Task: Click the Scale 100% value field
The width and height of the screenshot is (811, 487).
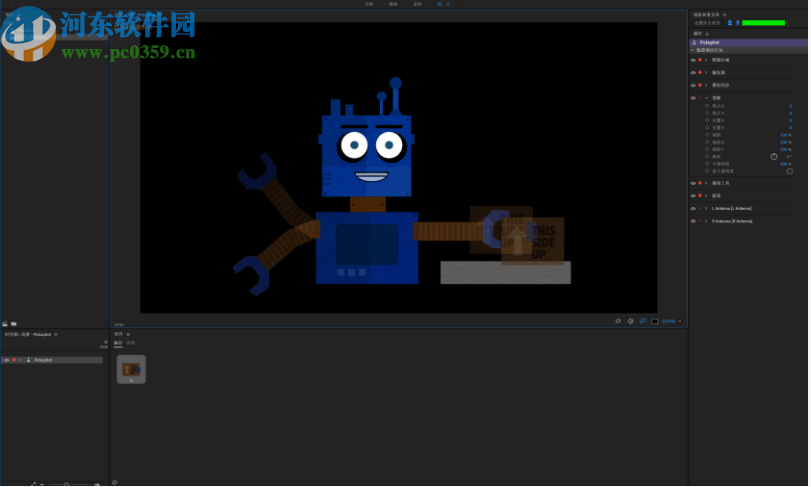Action: click(786, 135)
